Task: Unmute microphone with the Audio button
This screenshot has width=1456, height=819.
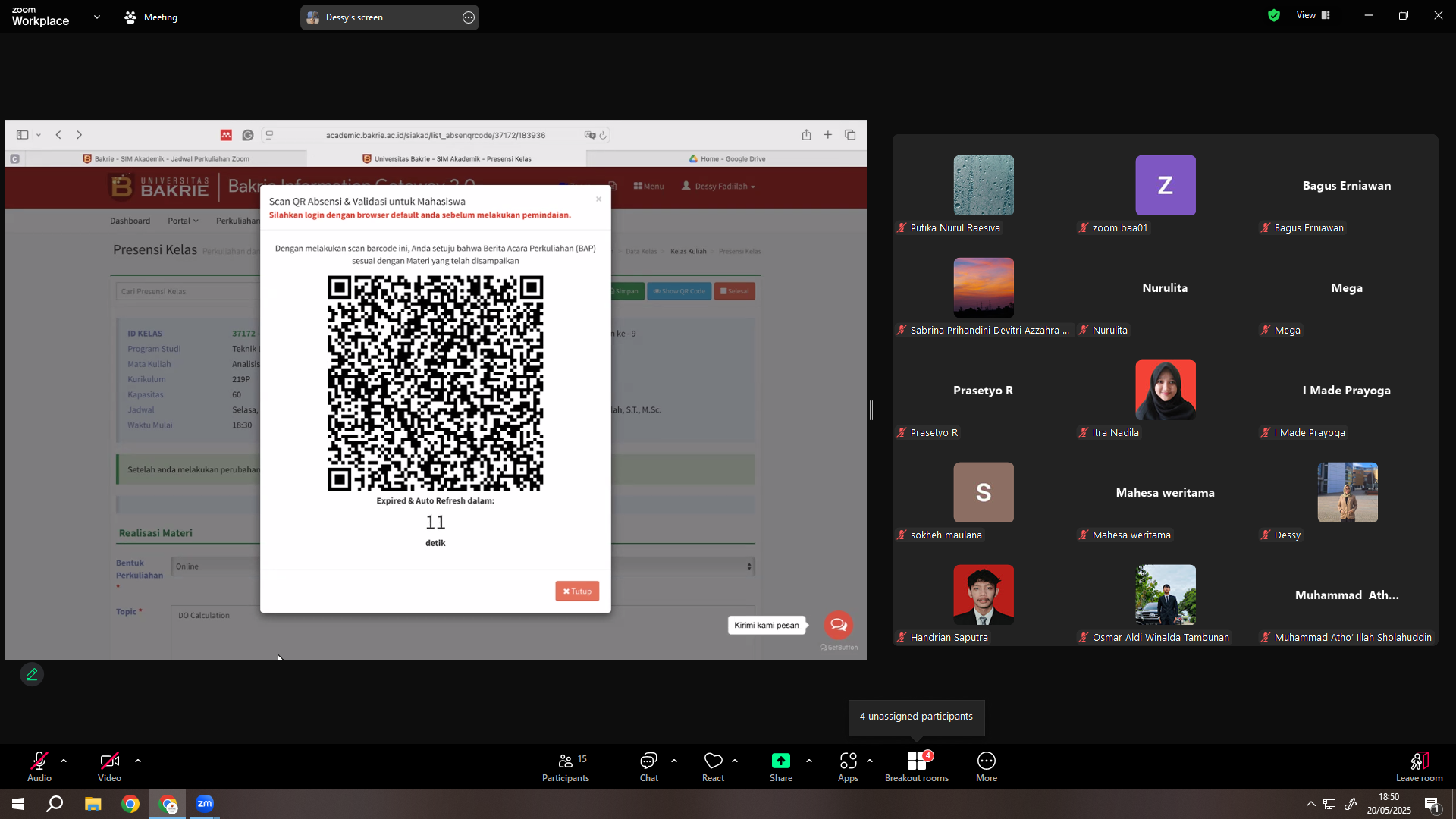Action: [x=39, y=766]
